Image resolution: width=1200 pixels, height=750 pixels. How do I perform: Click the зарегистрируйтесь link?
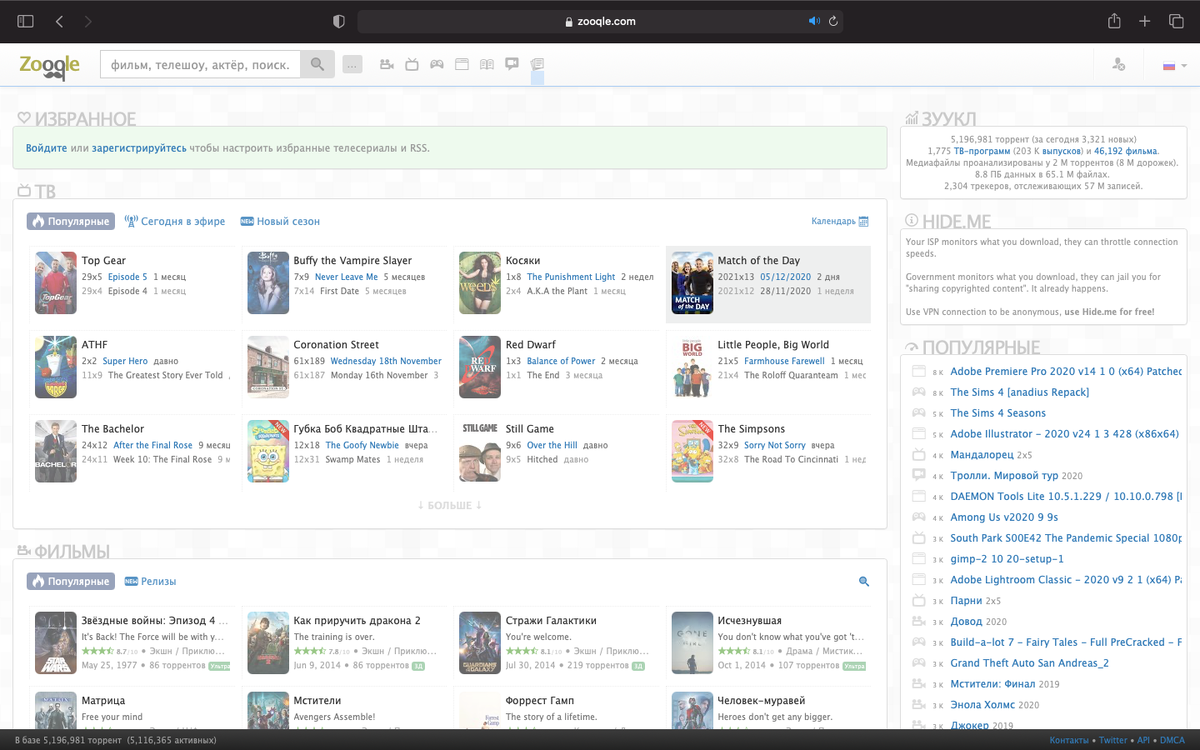[139, 148]
